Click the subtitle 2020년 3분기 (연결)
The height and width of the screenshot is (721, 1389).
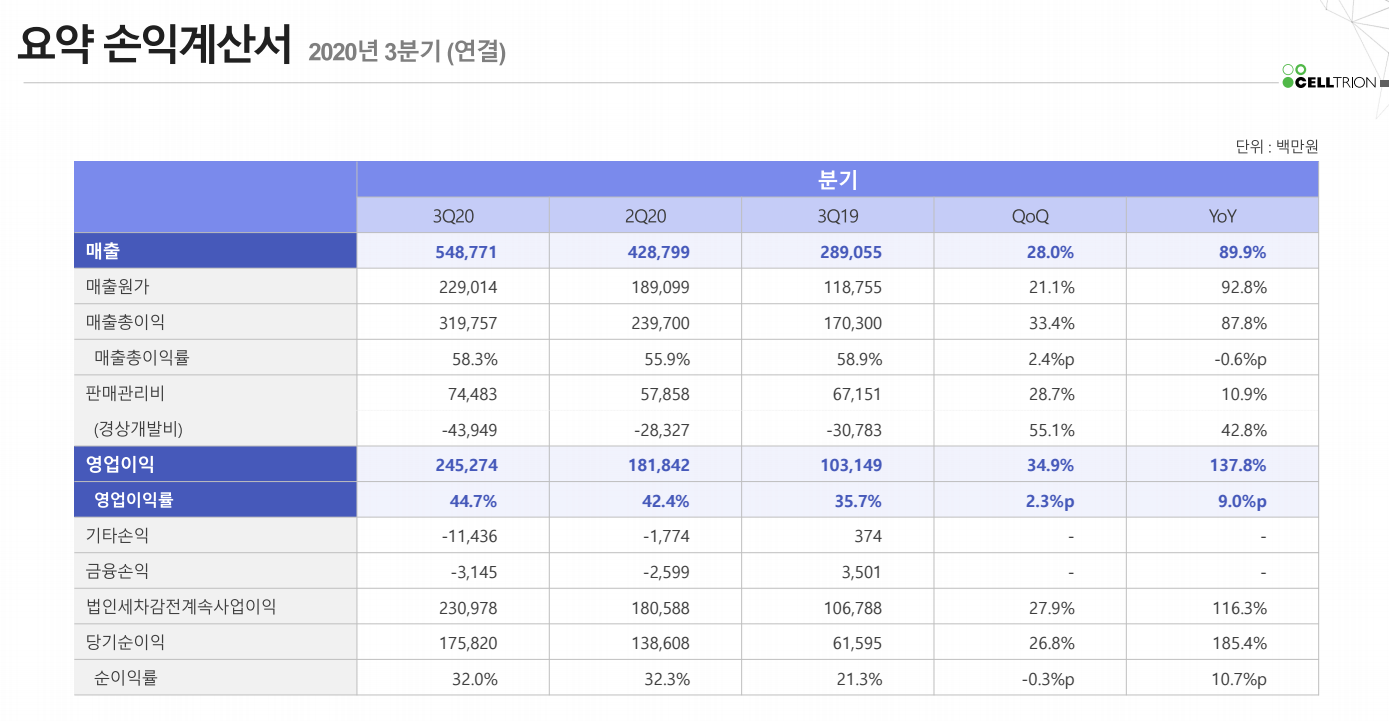click(408, 52)
